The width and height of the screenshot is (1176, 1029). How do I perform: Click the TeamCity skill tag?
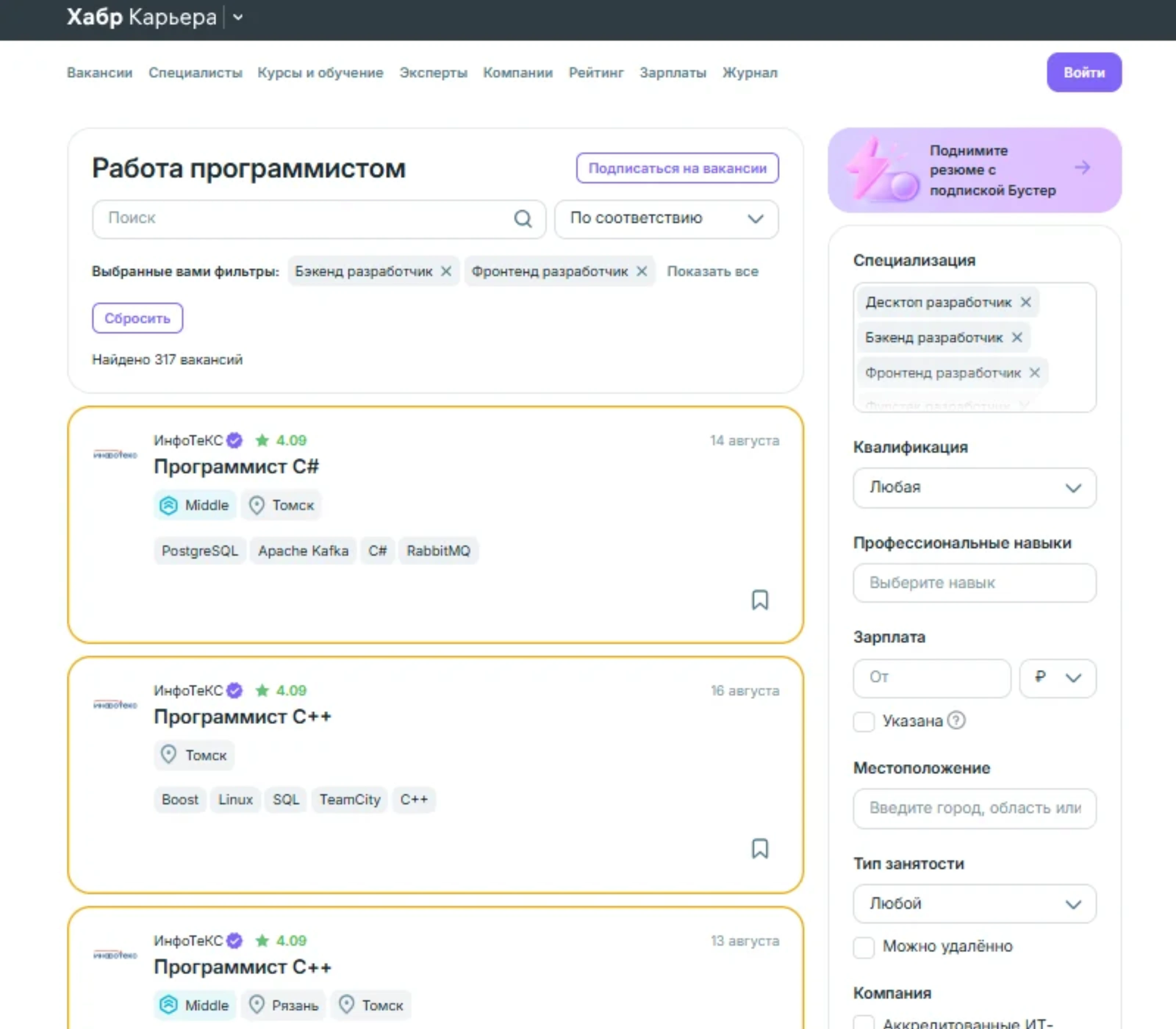click(350, 800)
